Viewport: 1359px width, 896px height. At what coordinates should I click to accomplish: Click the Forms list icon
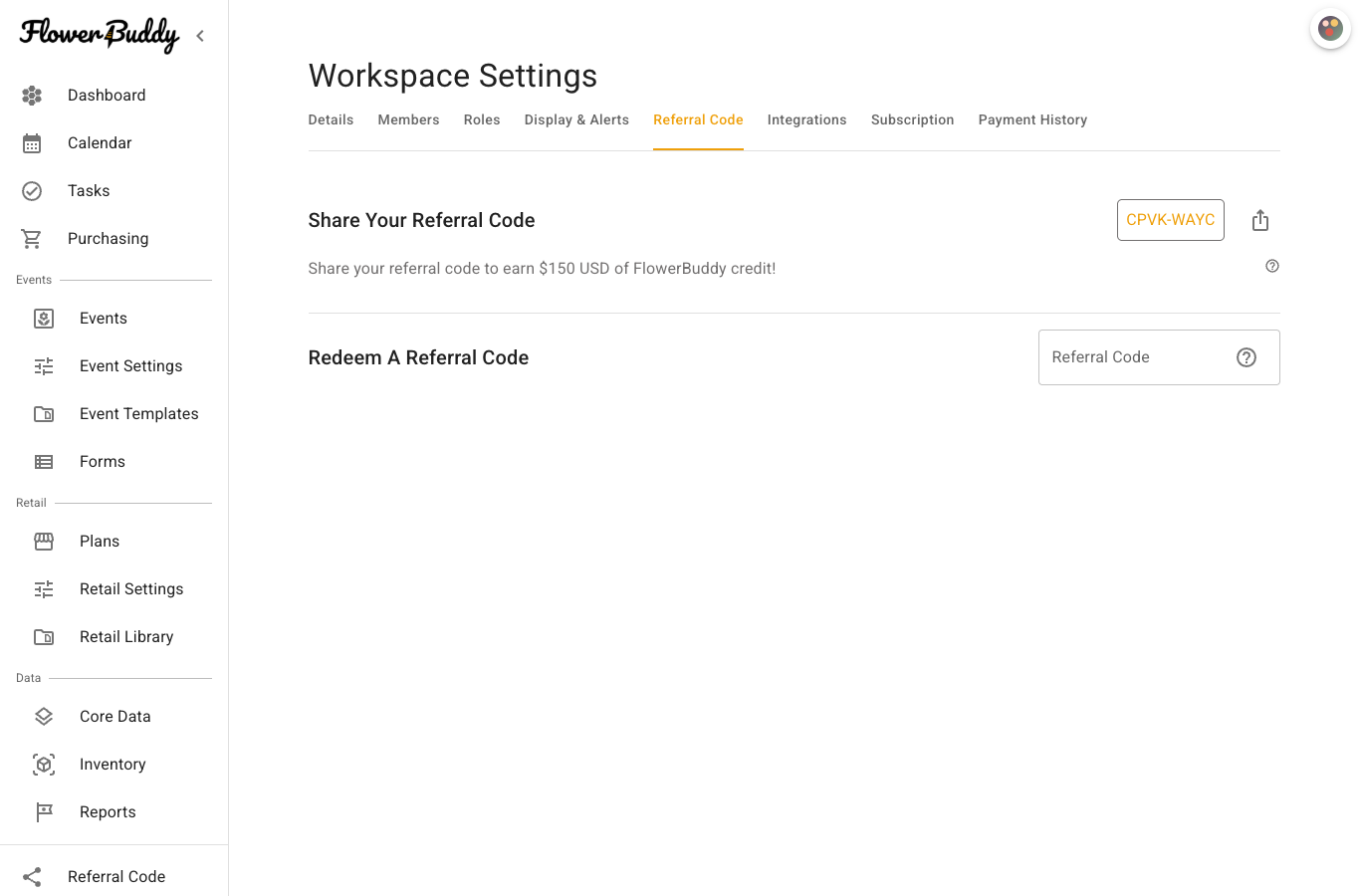(44, 462)
